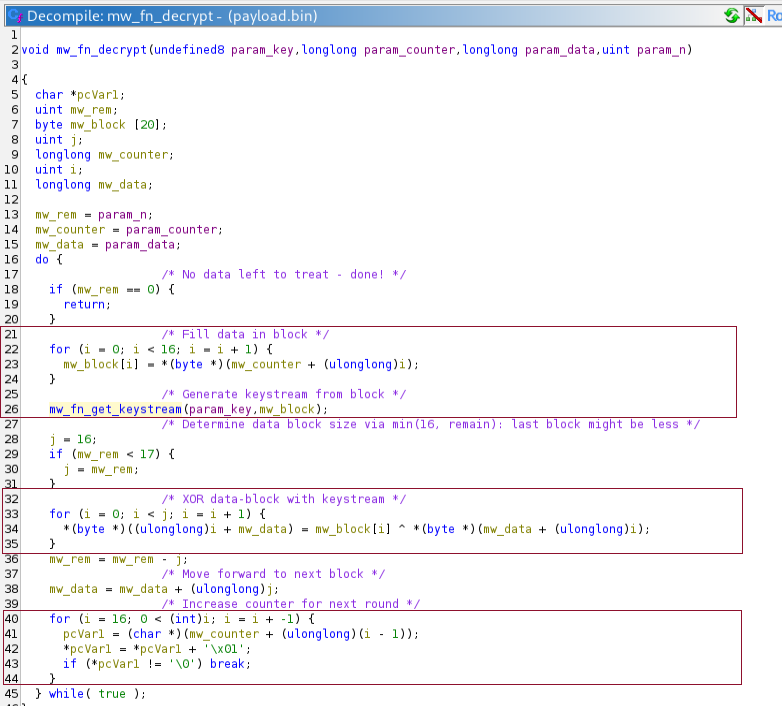Viewport: 782px width, 706px height.
Task: Click the green re-decompile refresh icon
Action: (732, 15)
